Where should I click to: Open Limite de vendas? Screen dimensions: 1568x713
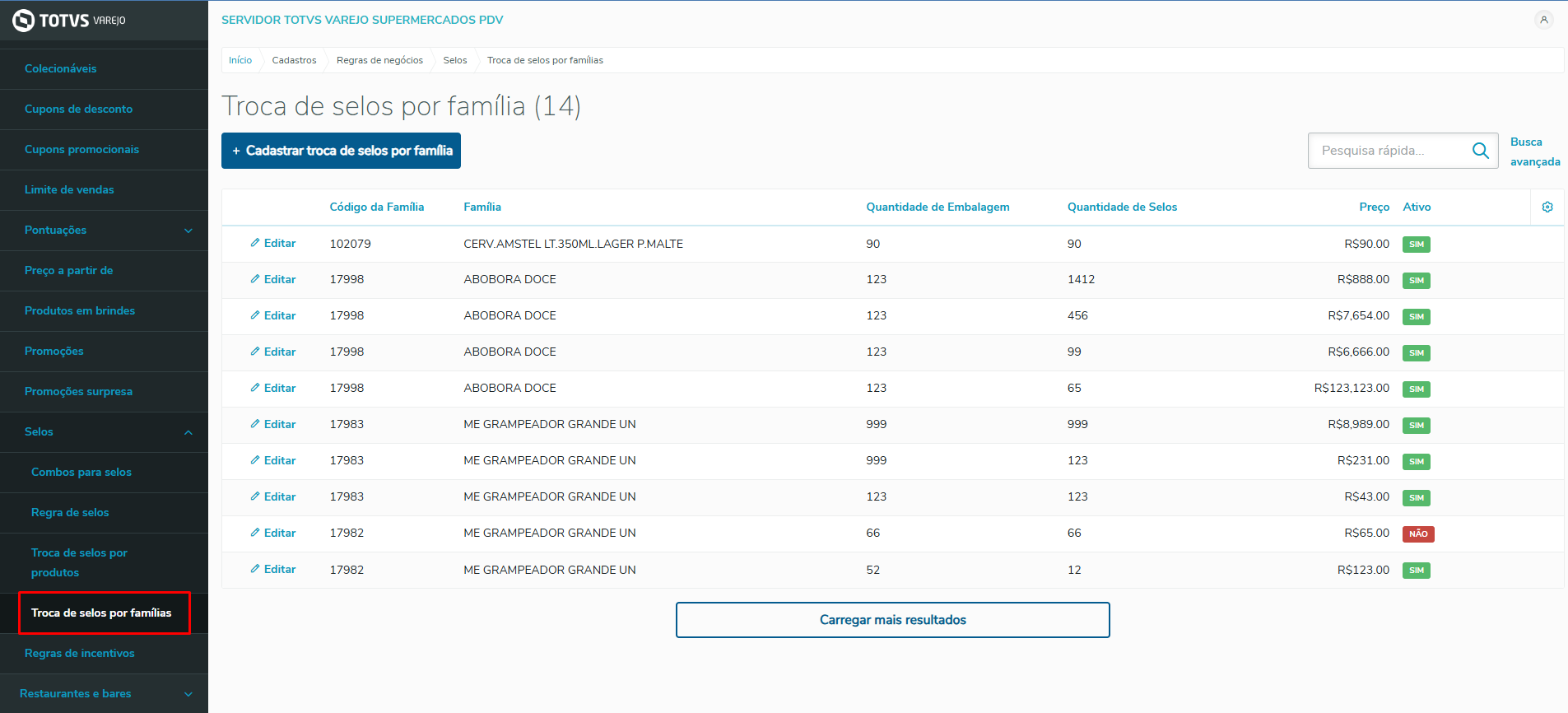pyautogui.click(x=70, y=190)
